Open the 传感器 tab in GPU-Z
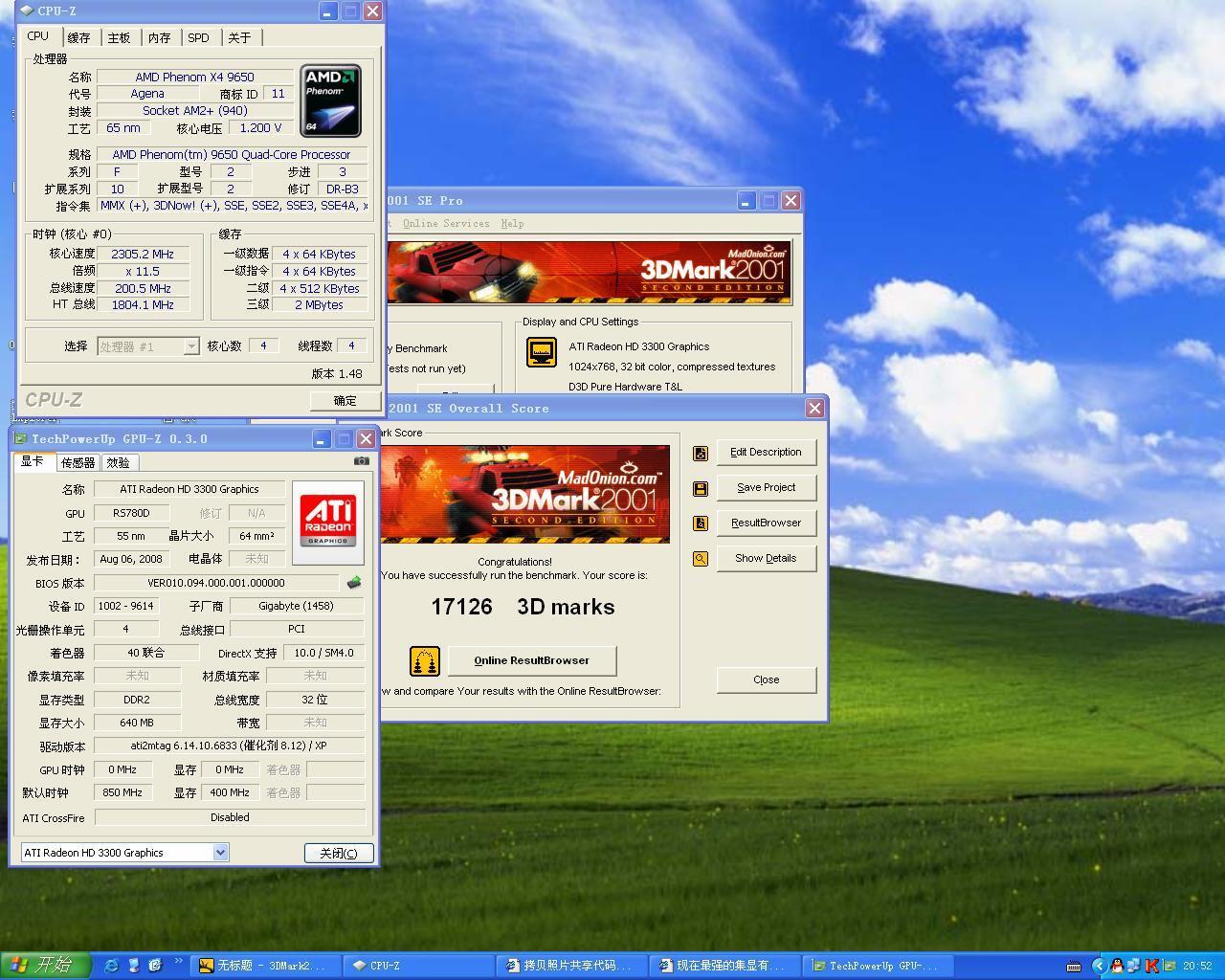Viewport: 1225px width, 980px height. point(78,463)
